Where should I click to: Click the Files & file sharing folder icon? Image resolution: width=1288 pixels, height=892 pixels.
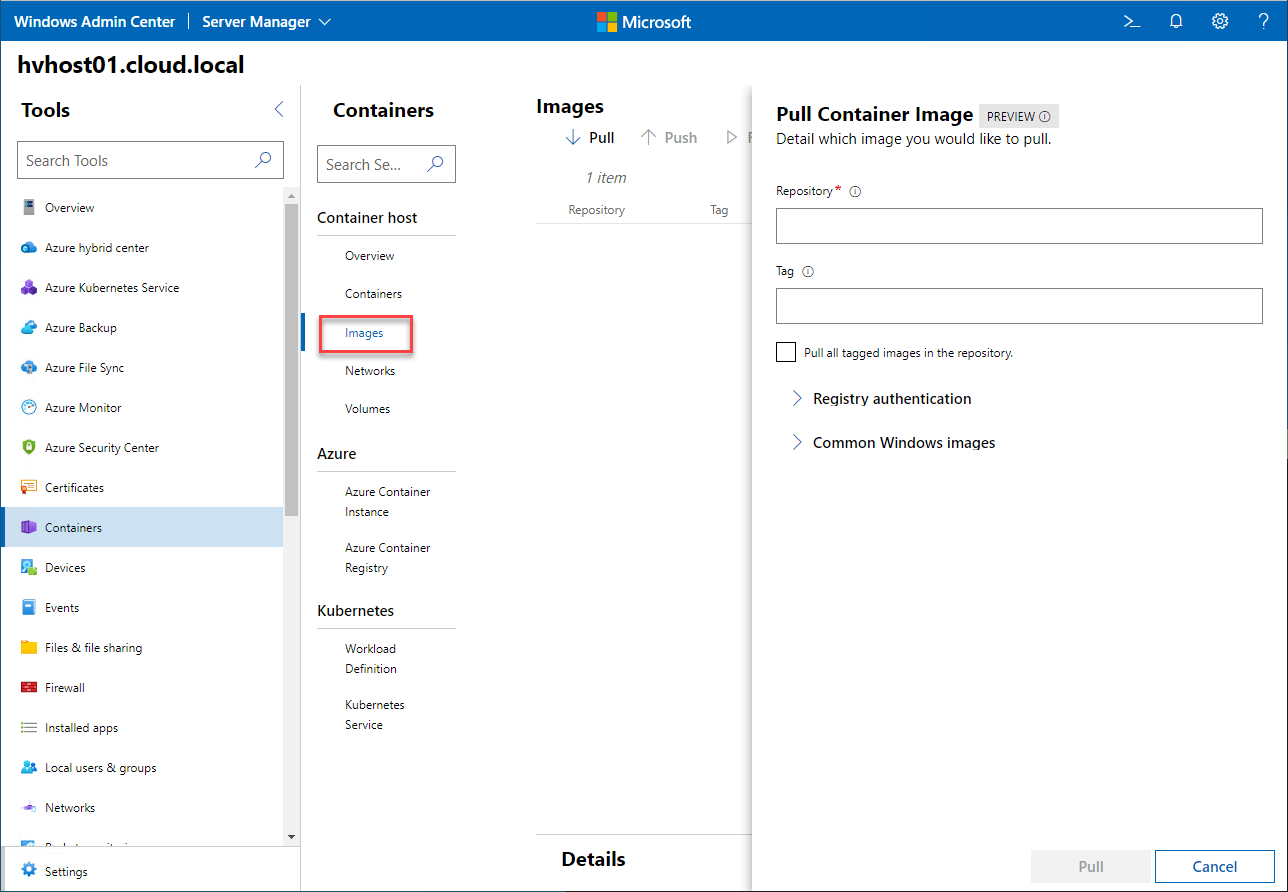pyautogui.click(x=29, y=648)
